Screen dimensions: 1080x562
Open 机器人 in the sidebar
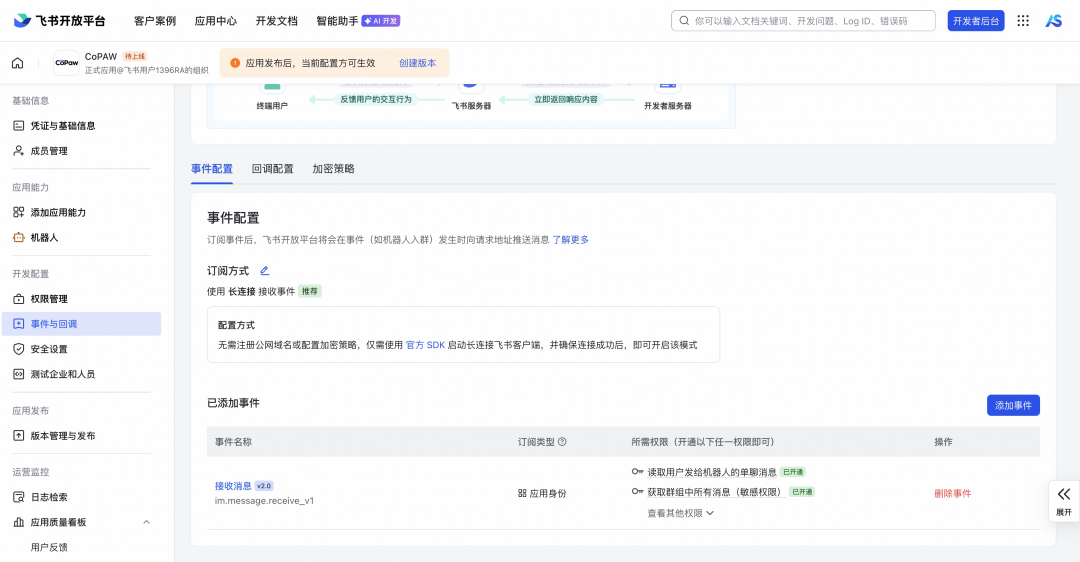[44, 237]
